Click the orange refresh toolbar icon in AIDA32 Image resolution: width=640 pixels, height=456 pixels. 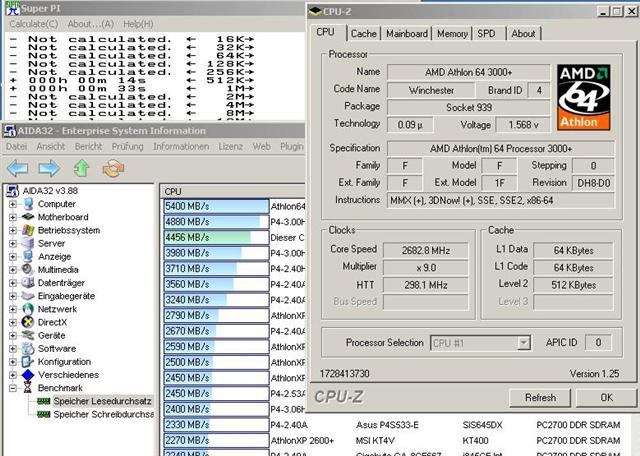click(x=113, y=168)
